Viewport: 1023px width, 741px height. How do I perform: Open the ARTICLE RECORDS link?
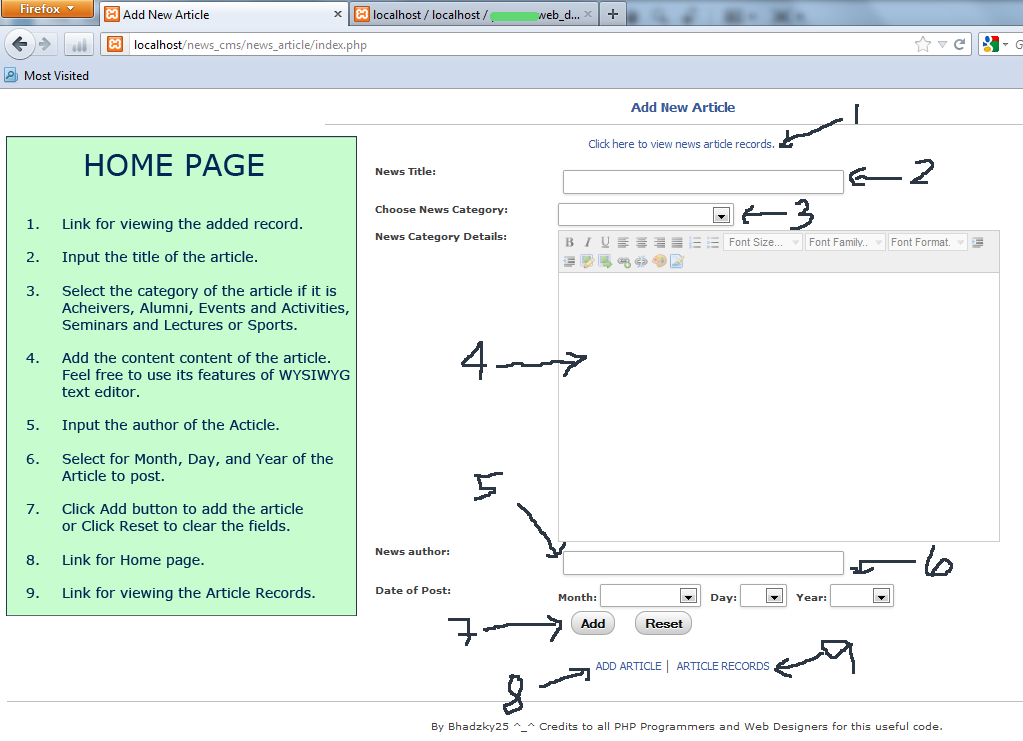[x=723, y=666]
